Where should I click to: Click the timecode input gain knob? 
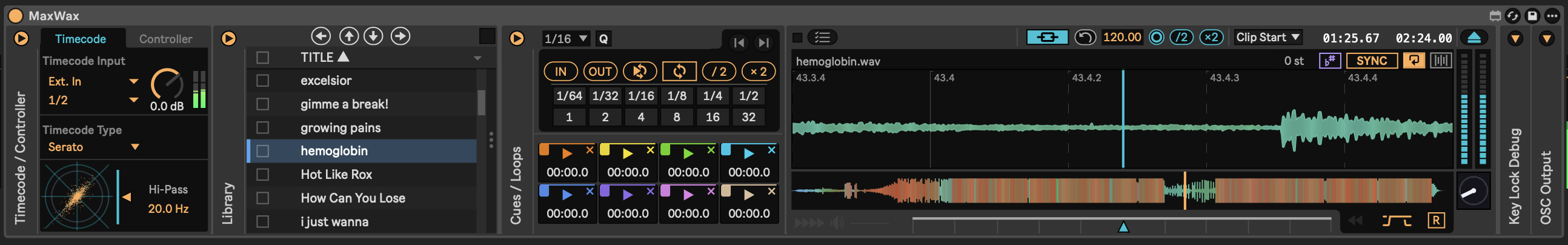(167, 84)
